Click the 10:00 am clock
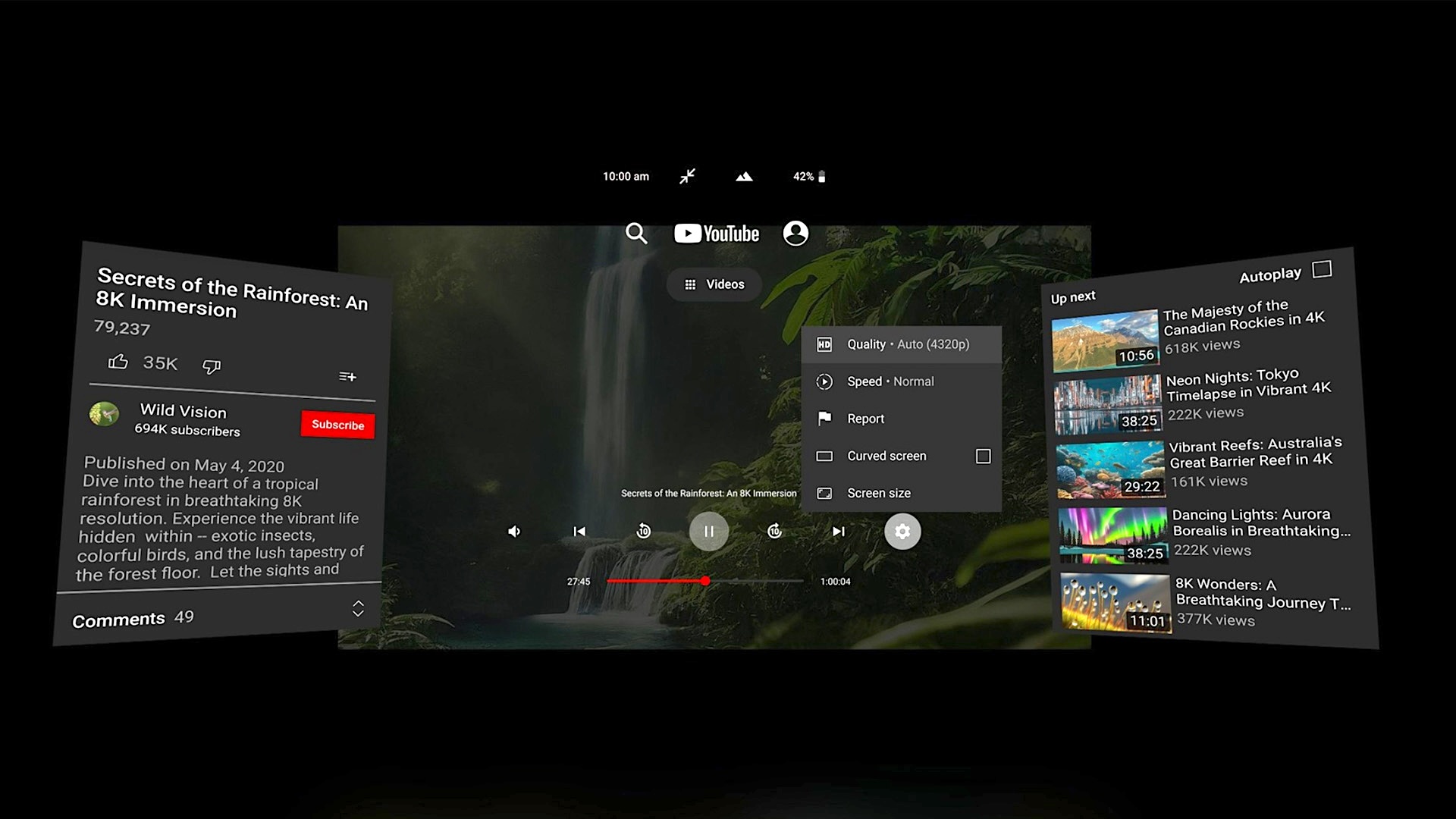Image resolution: width=1456 pixels, height=819 pixels. point(626,177)
